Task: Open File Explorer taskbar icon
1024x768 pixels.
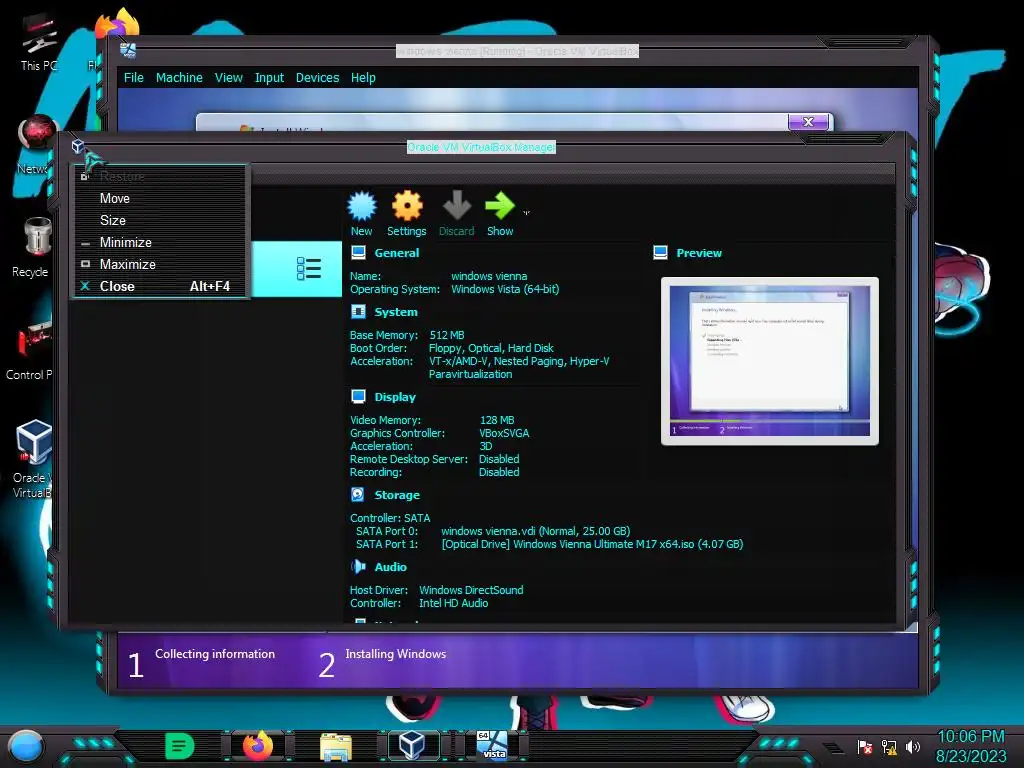Action: tap(336, 746)
